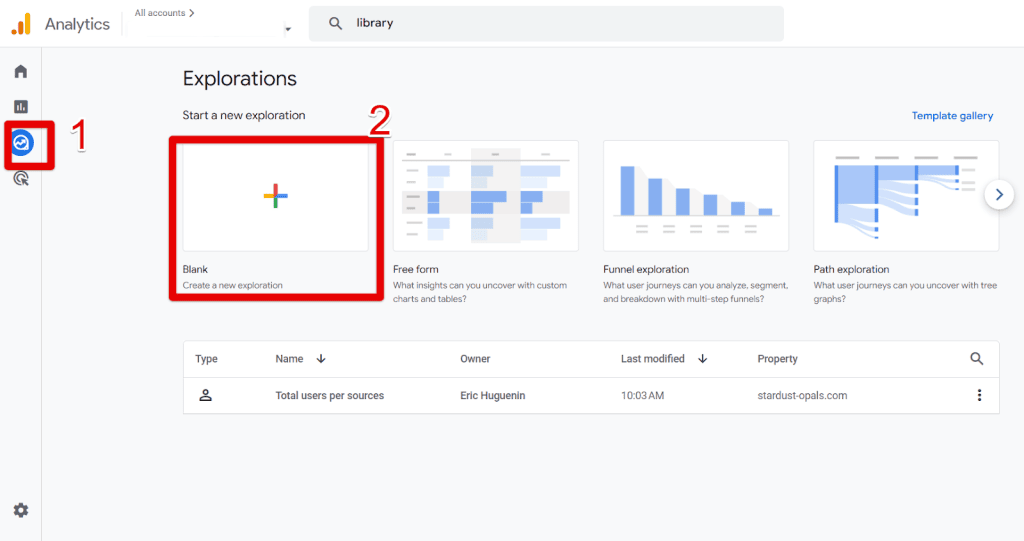Create a Blank exploration
The image size is (1024, 541).
coord(276,196)
